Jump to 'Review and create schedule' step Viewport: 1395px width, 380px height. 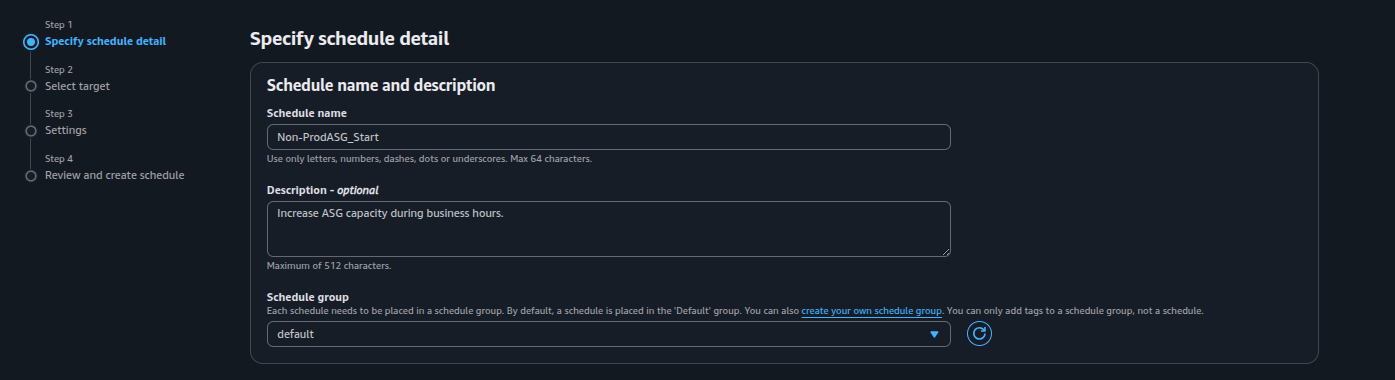point(114,175)
